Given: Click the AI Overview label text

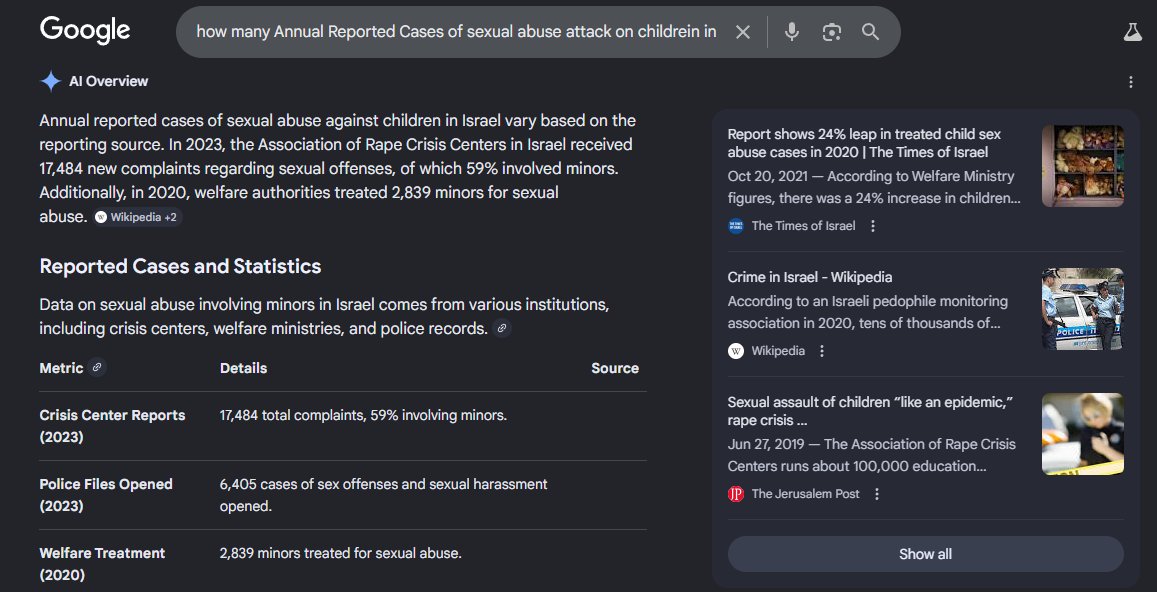Looking at the screenshot, I should tap(108, 81).
